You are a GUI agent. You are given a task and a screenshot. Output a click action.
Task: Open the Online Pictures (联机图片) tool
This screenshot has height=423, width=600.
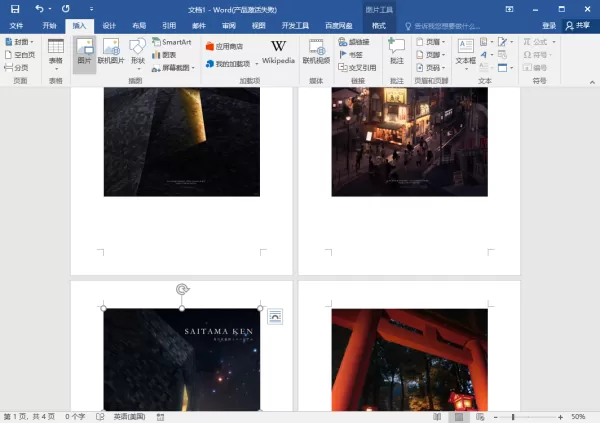pos(111,52)
